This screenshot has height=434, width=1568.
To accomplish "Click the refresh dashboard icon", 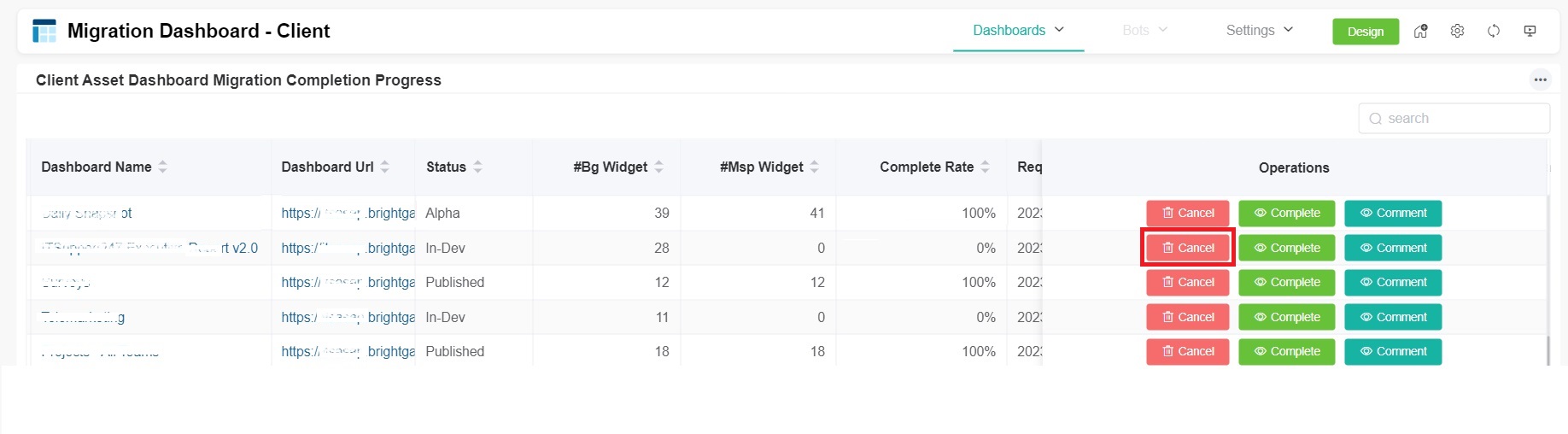I will [1494, 31].
